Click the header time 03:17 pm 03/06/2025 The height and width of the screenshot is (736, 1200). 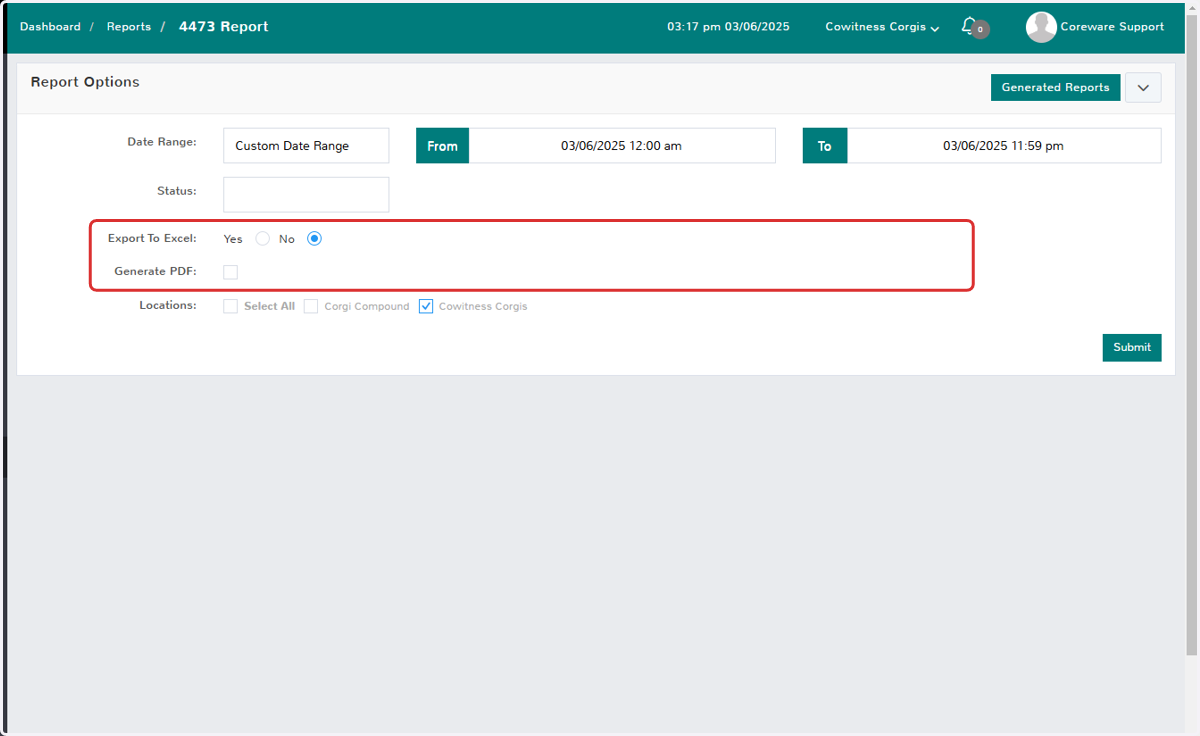tap(728, 27)
